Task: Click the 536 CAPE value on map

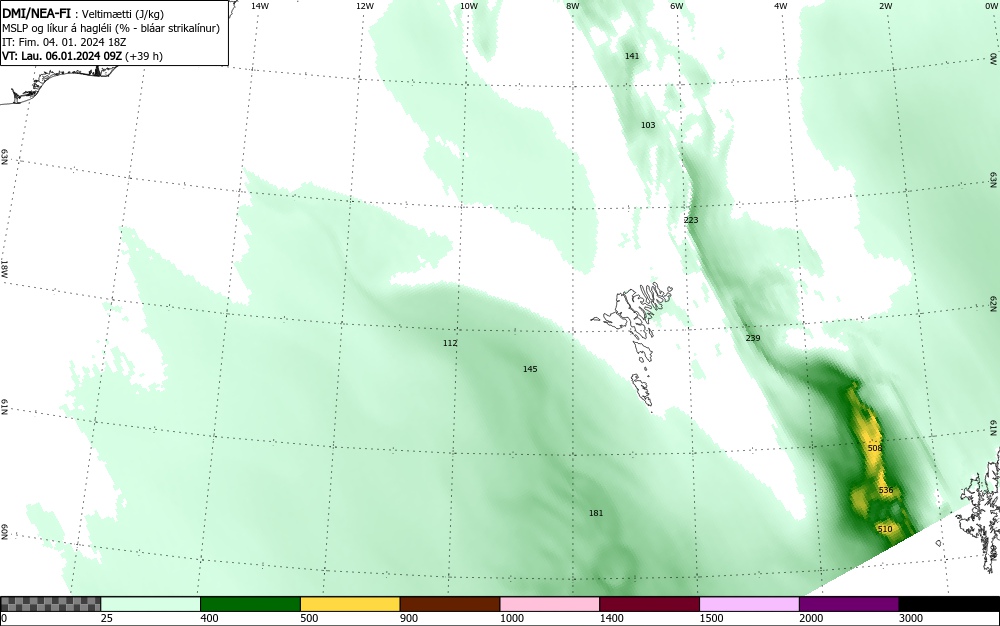Action: 885,490
